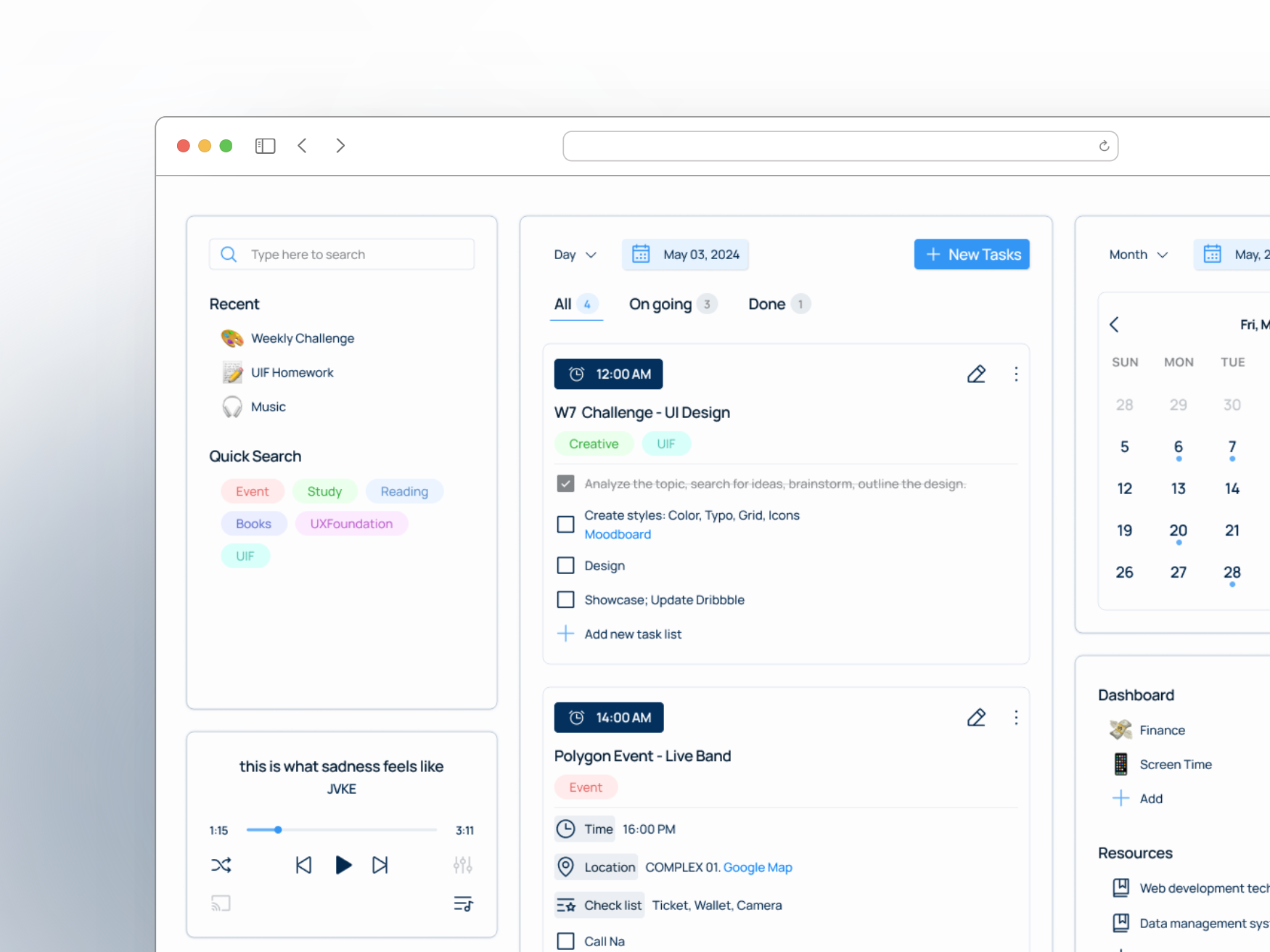
Task: Go forward with the browser forward arrow
Action: click(340, 146)
